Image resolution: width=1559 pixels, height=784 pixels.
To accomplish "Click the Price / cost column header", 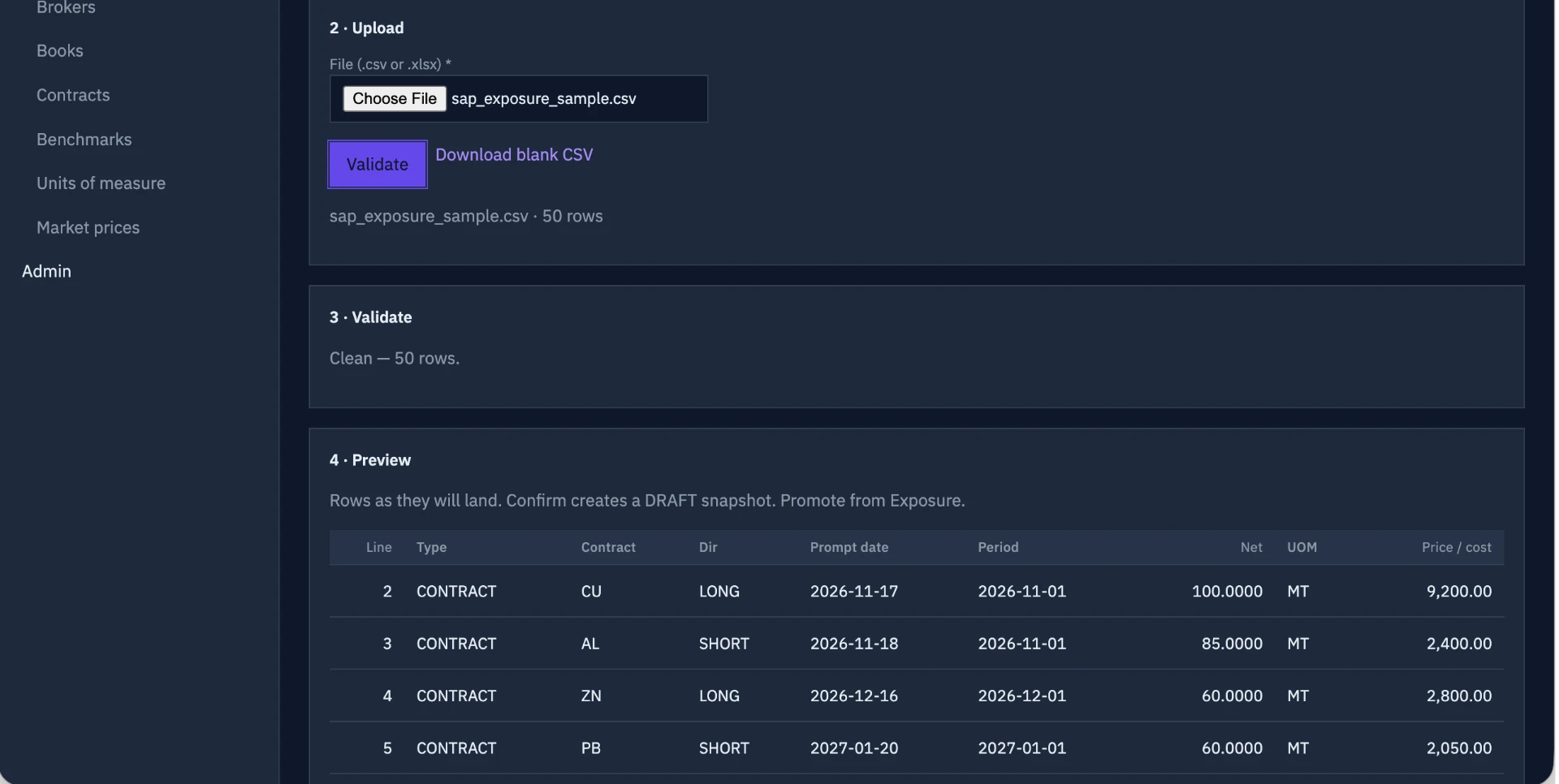I will 1457,547.
